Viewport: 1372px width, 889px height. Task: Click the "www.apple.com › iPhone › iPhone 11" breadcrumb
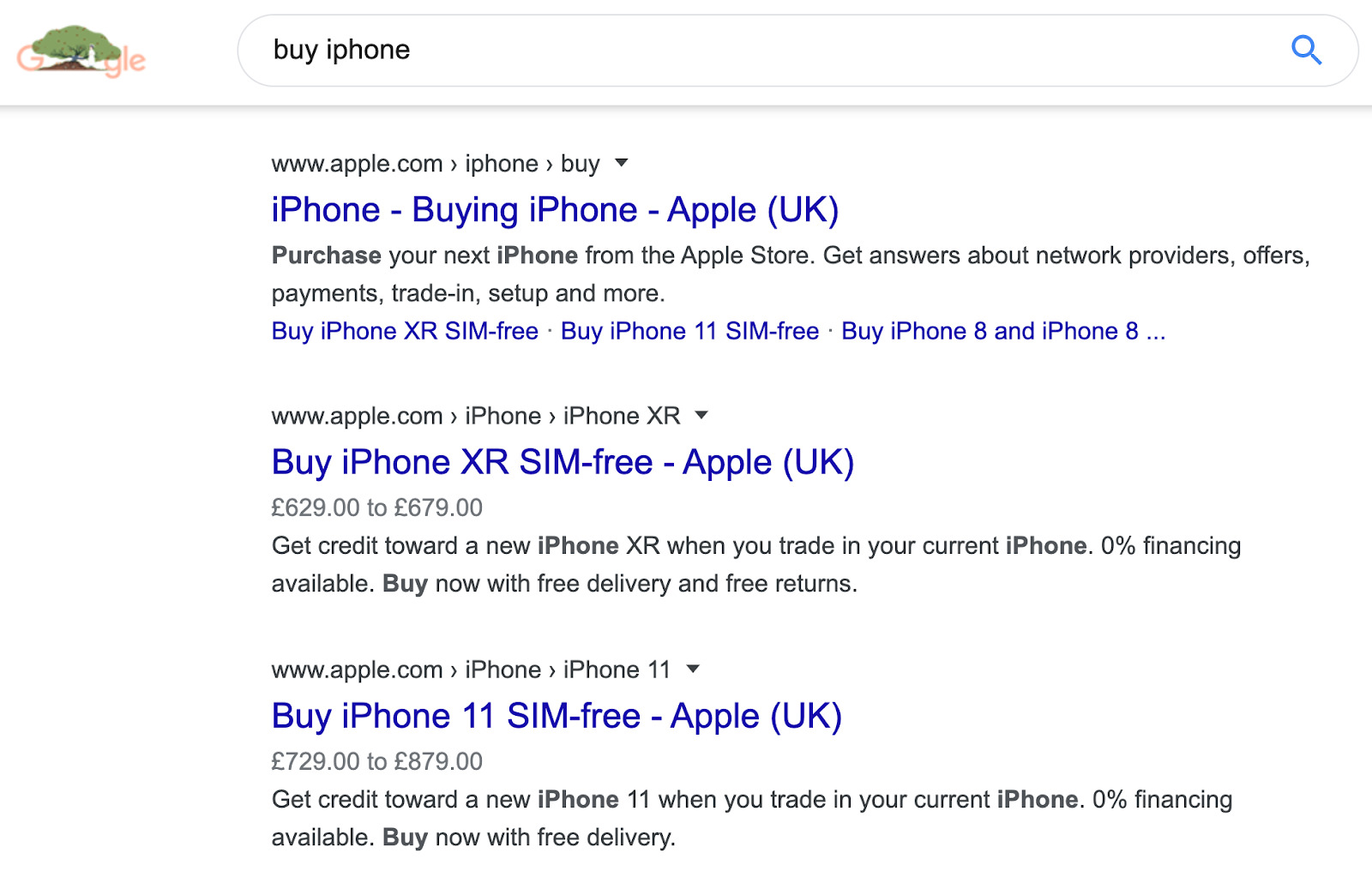coord(471,670)
